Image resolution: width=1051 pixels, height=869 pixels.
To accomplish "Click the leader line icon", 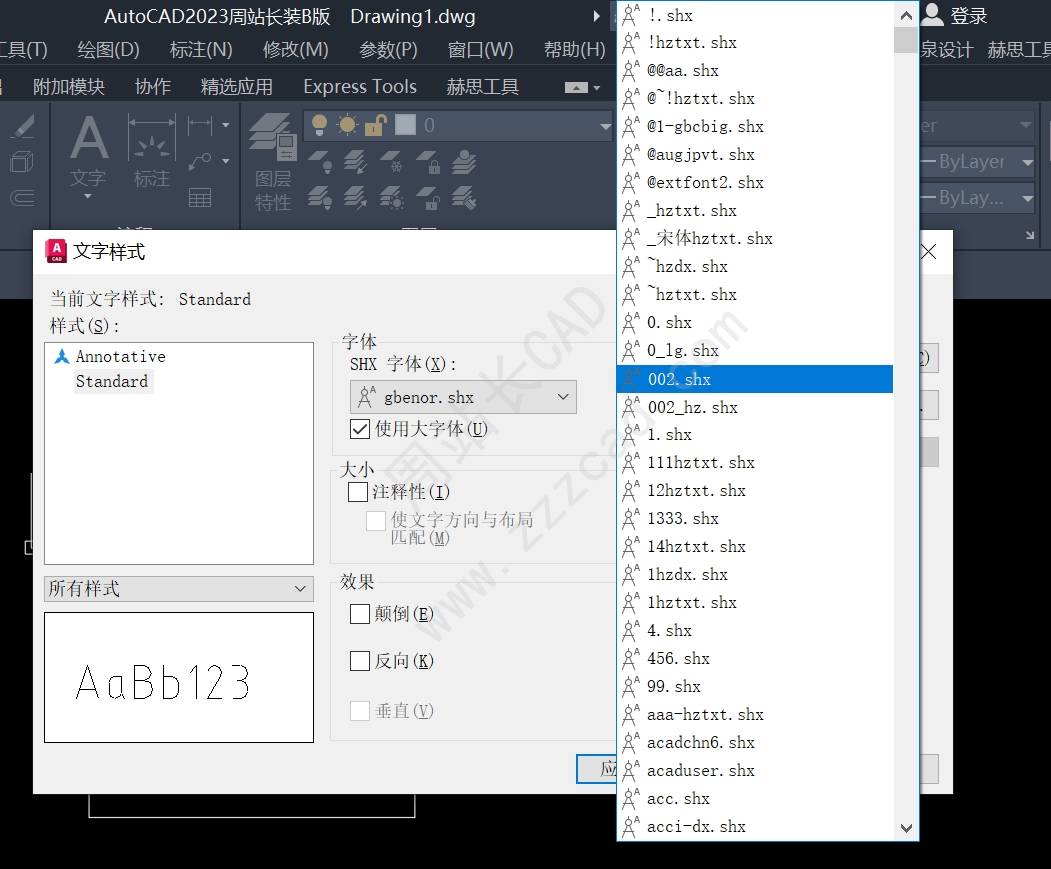I will click(x=200, y=161).
